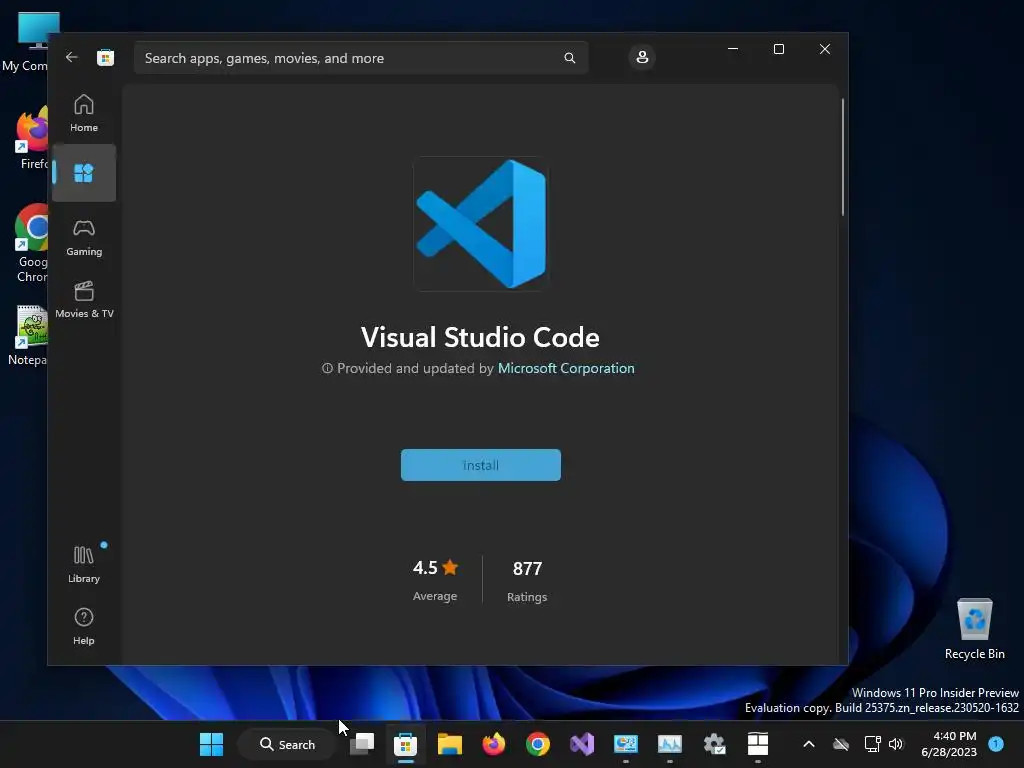Launch Google Chrome from the taskbar
This screenshot has width=1024, height=768.
point(537,744)
